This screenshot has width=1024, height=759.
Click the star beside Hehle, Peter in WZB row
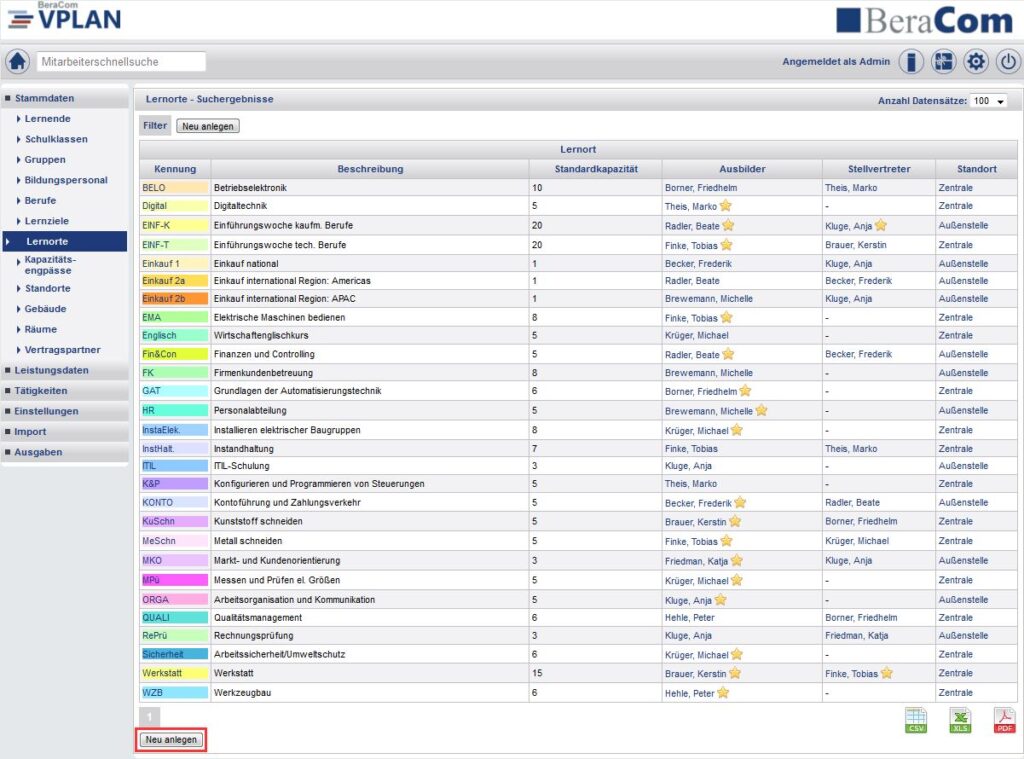723,692
